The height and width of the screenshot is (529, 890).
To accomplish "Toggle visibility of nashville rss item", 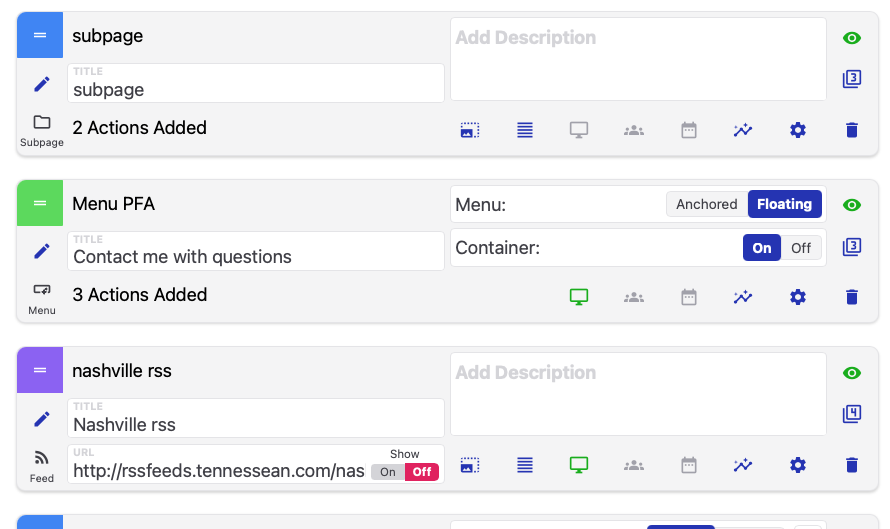I will 852,373.
